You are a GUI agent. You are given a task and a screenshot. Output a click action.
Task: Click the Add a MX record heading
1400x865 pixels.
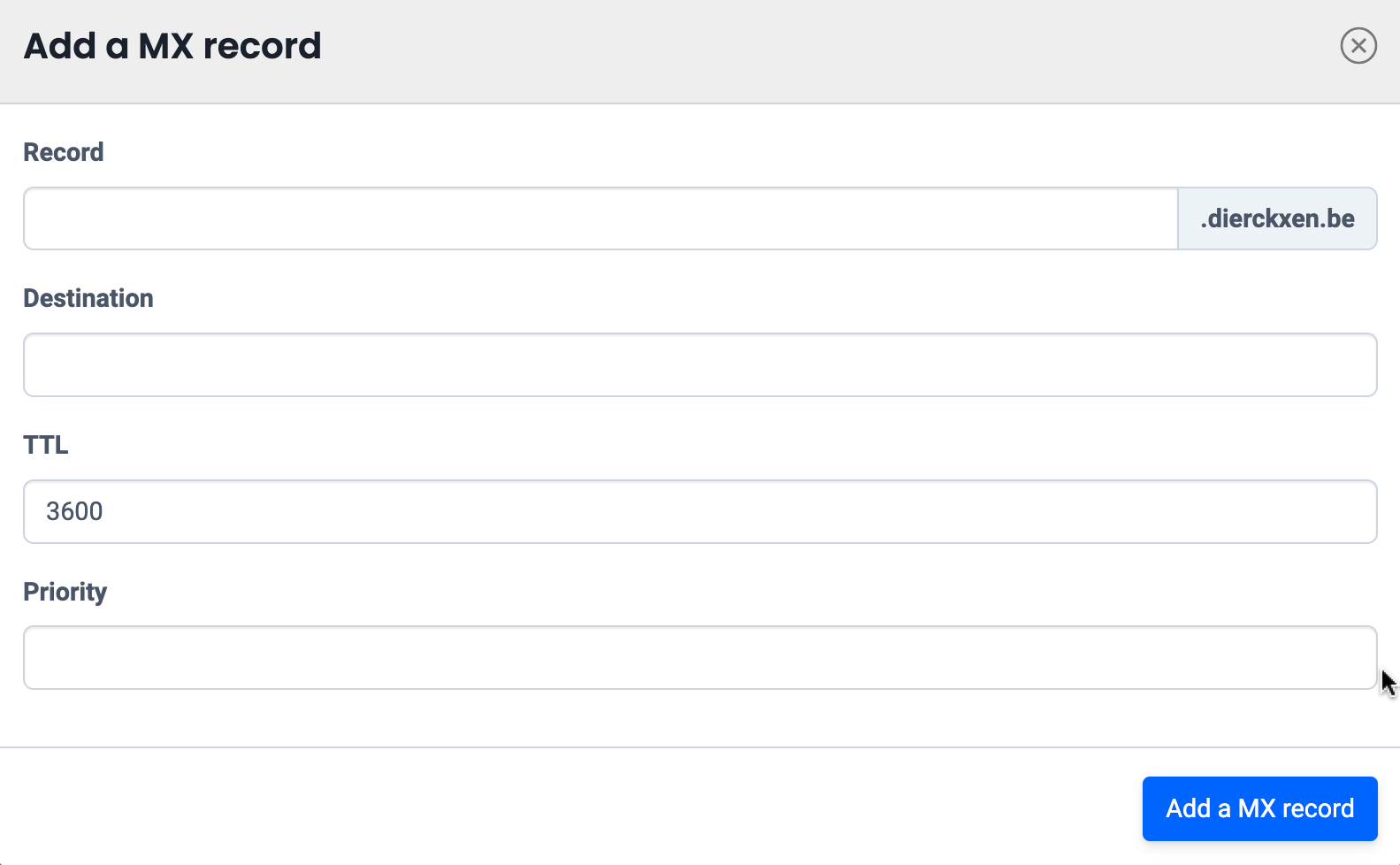coord(172,46)
